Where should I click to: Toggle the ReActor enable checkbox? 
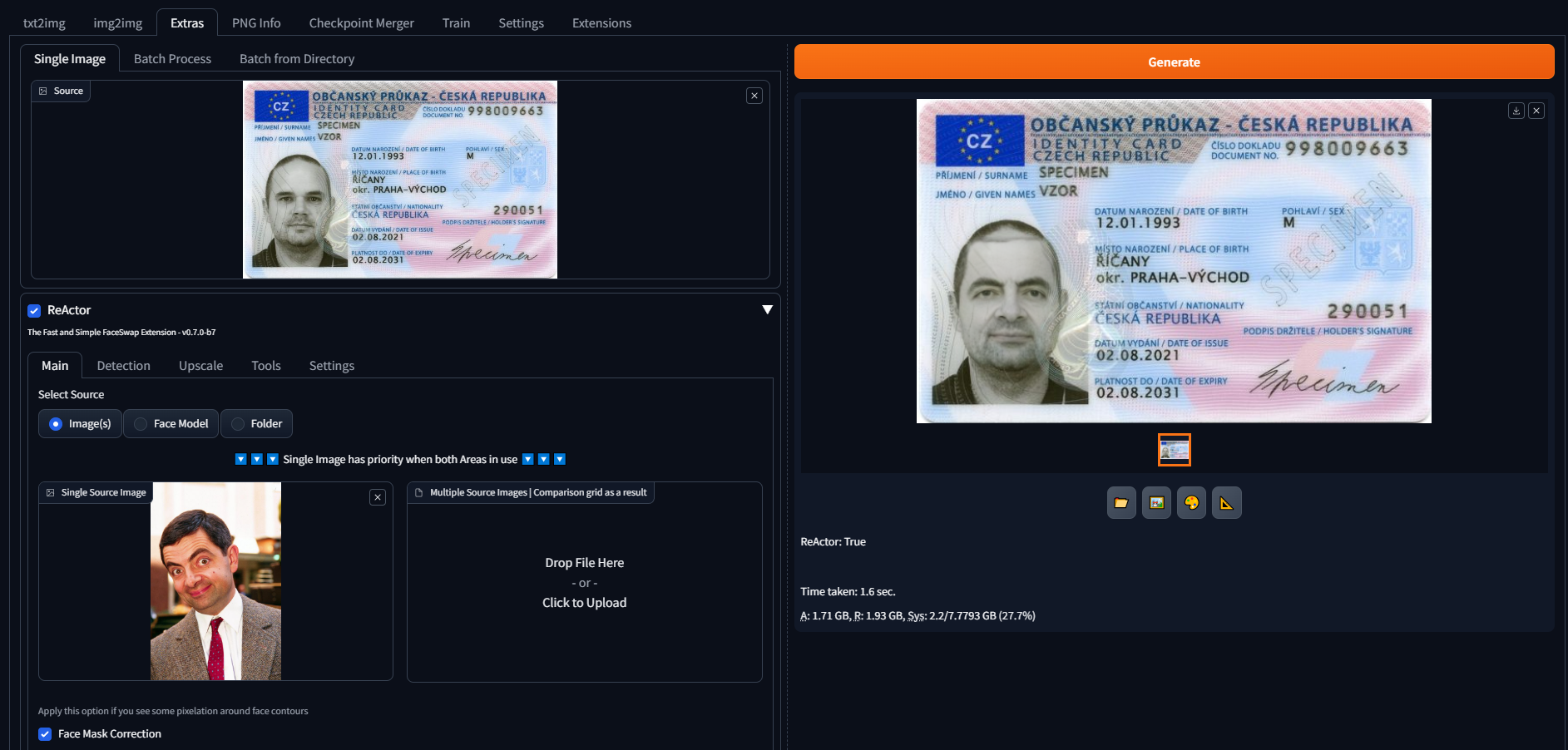click(x=34, y=311)
